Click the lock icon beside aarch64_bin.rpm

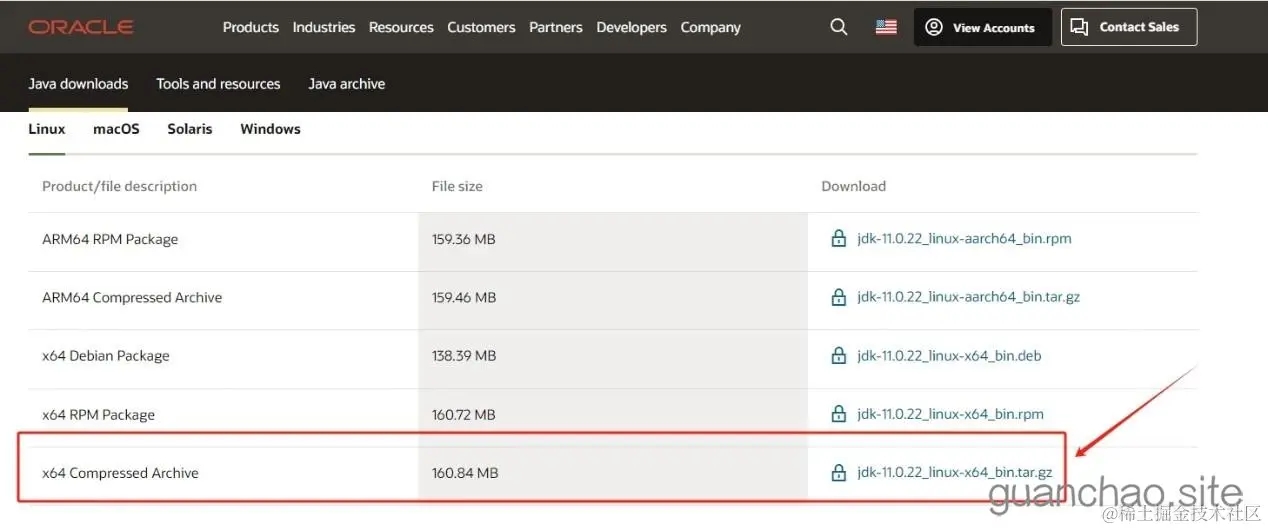coord(839,239)
